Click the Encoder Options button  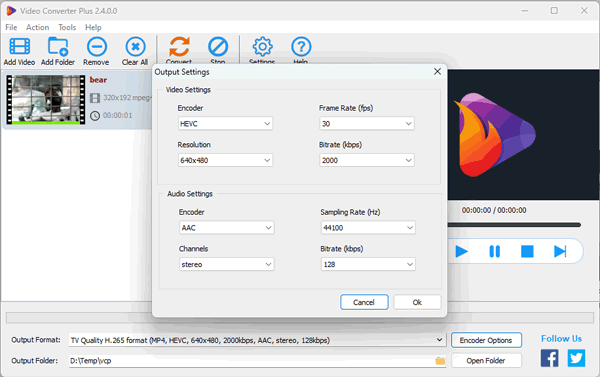click(486, 340)
